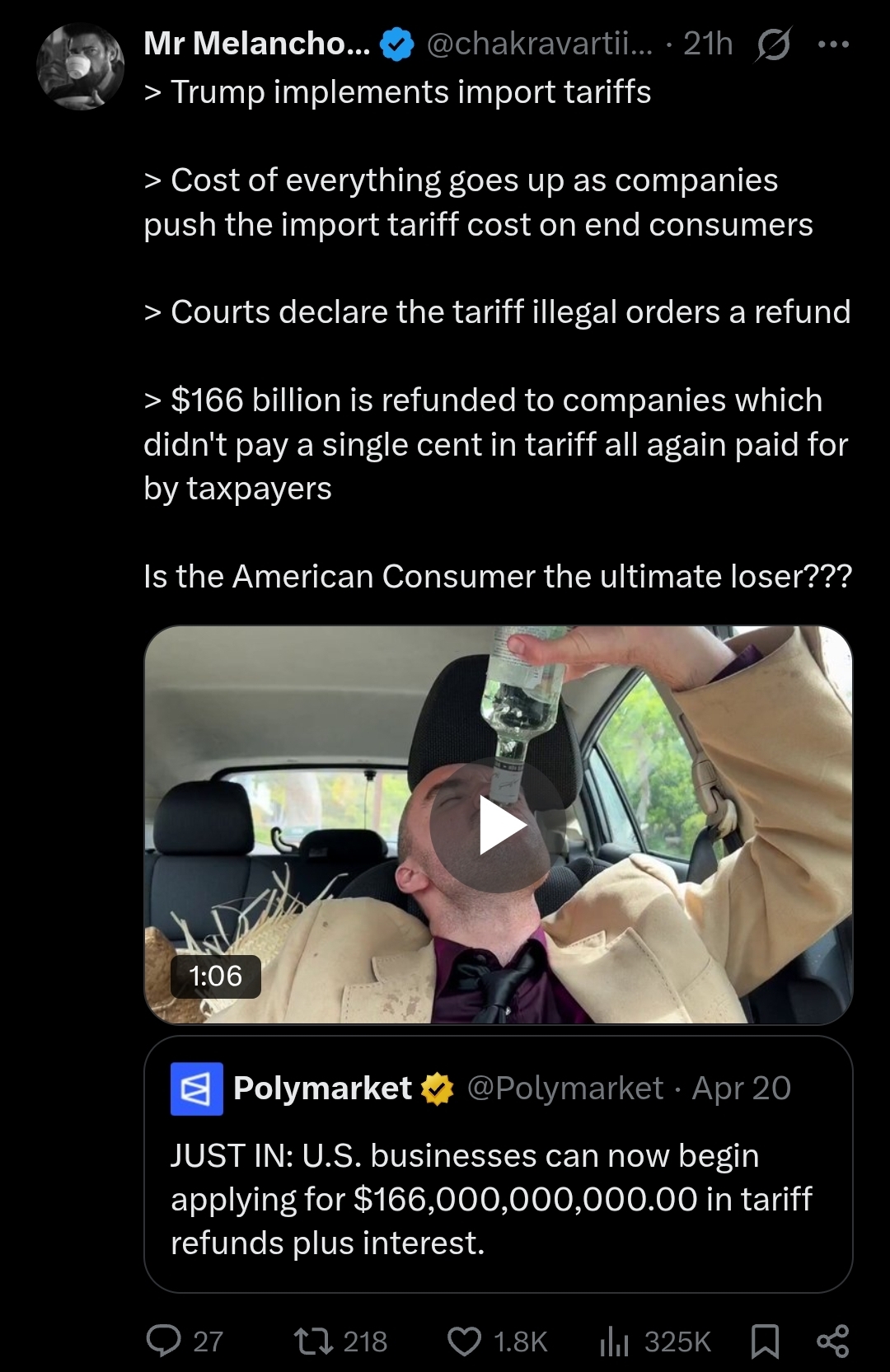This screenshot has width=890, height=1372.
Task: Repost this tweet using retweet icon
Action: tap(314, 1341)
